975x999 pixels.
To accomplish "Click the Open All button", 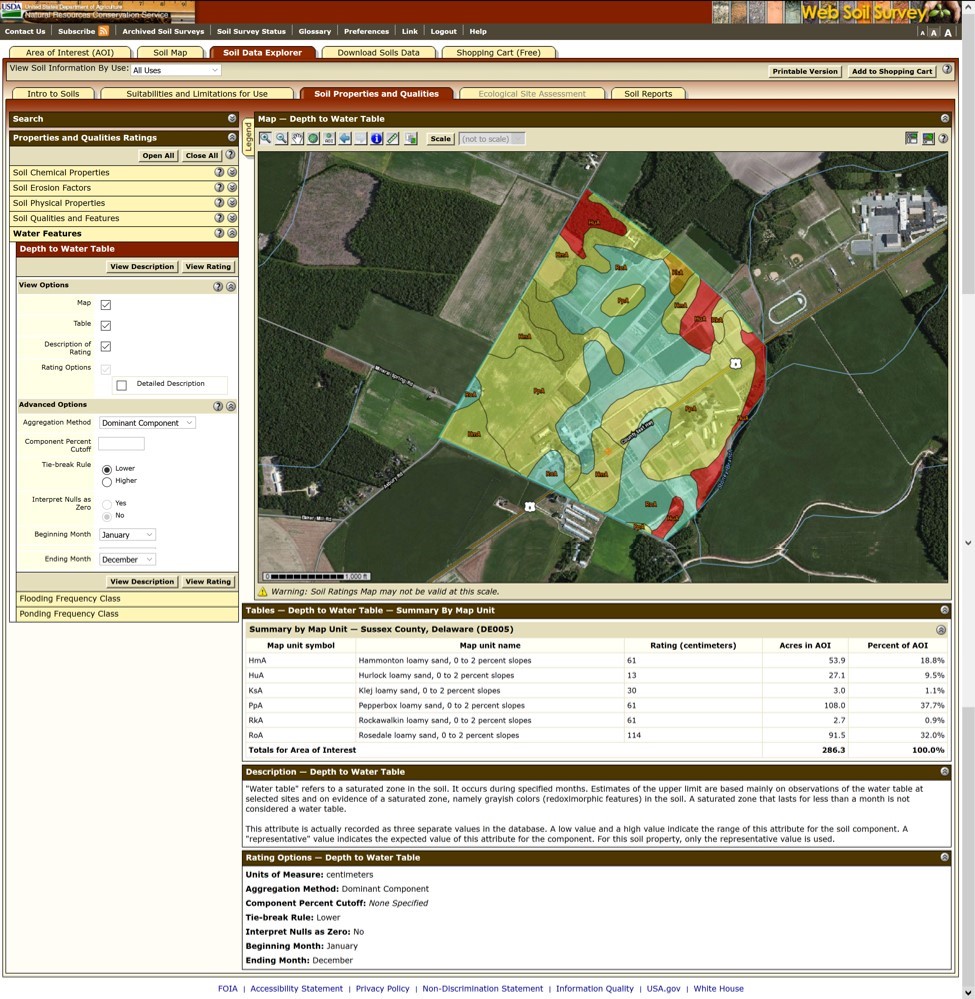I will coord(158,156).
